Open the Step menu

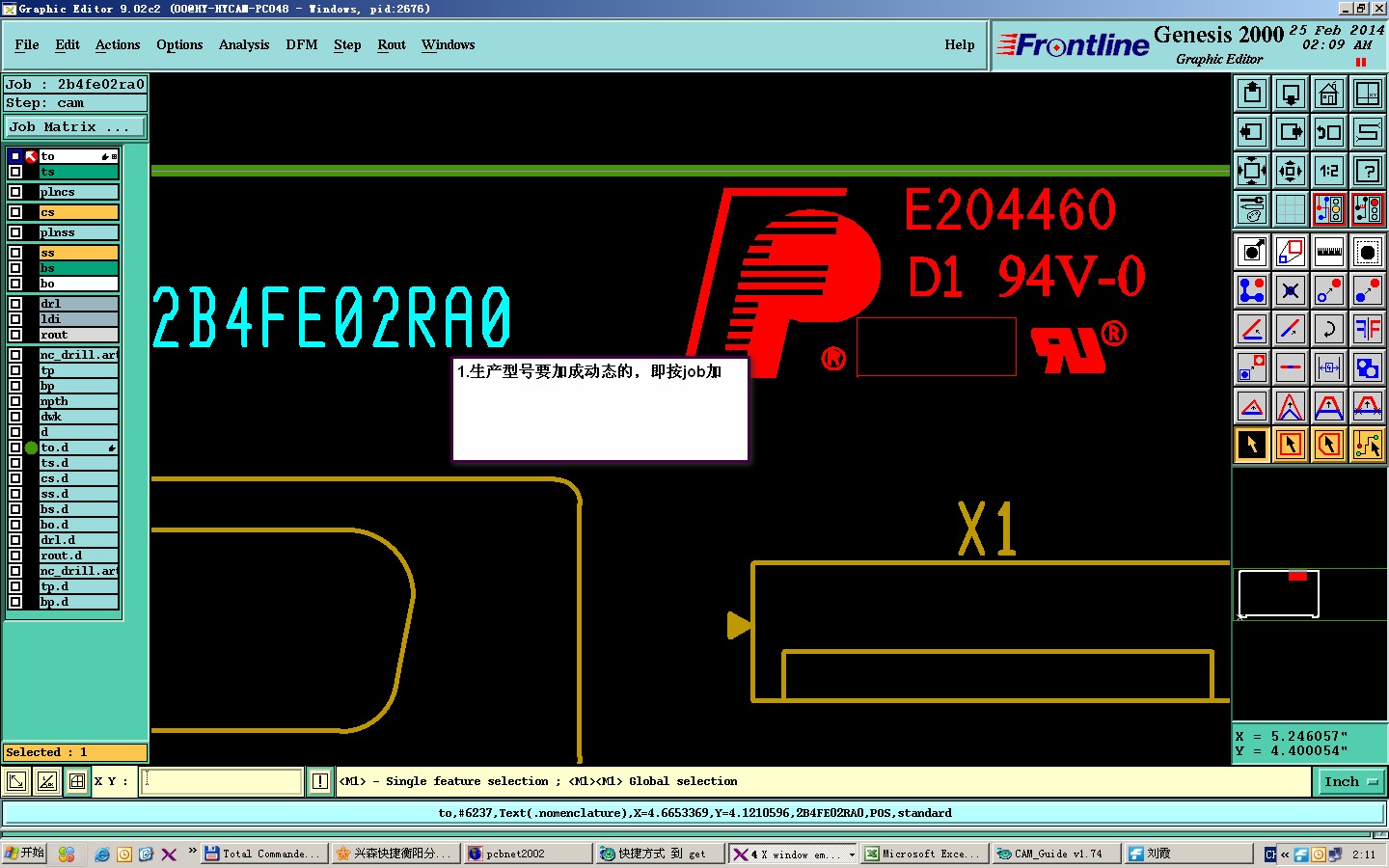[x=347, y=45]
